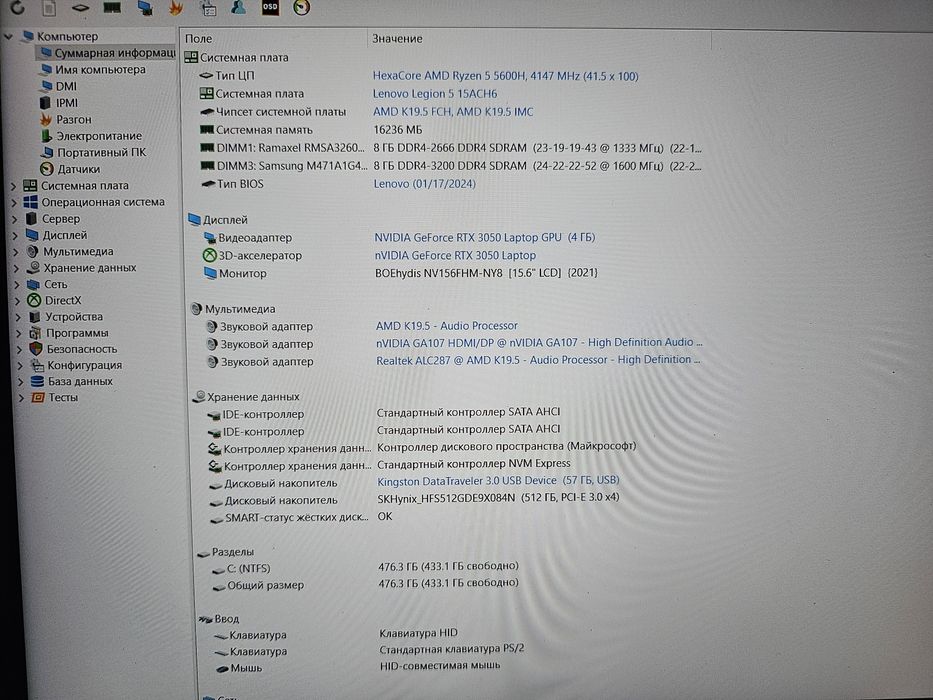Expand the Устройства tree node

[18, 317]
